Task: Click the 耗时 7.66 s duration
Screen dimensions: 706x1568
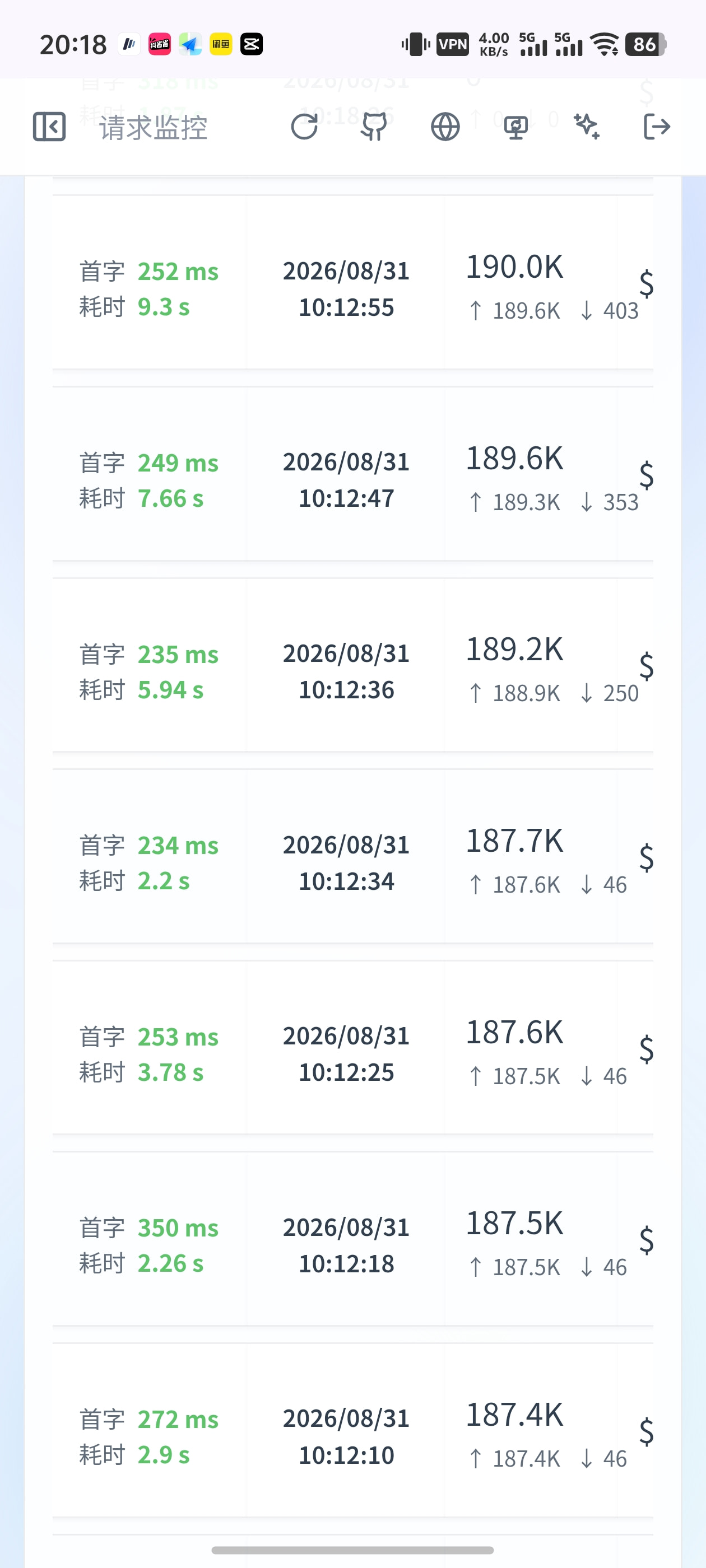Action: pos(141,498)
